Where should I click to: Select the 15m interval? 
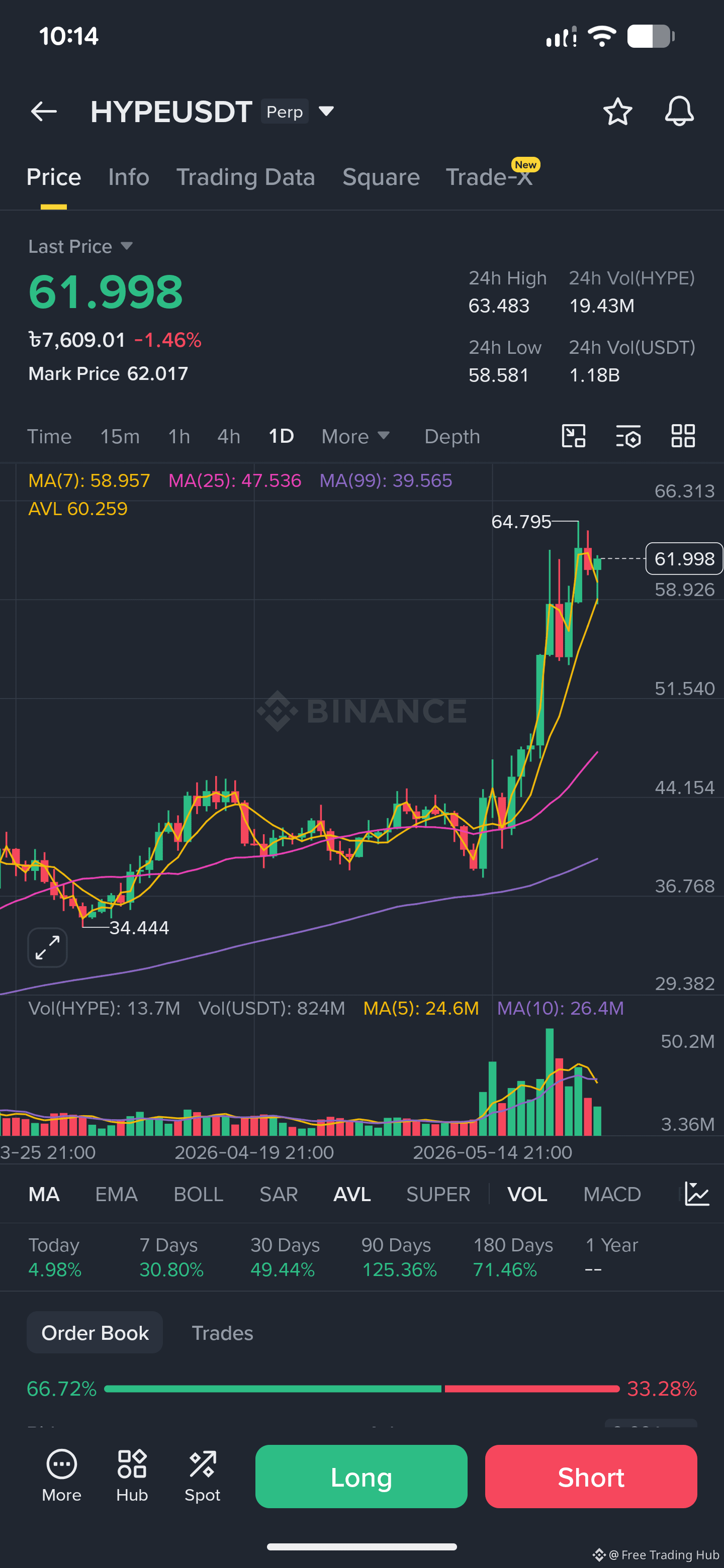point(120,436)
